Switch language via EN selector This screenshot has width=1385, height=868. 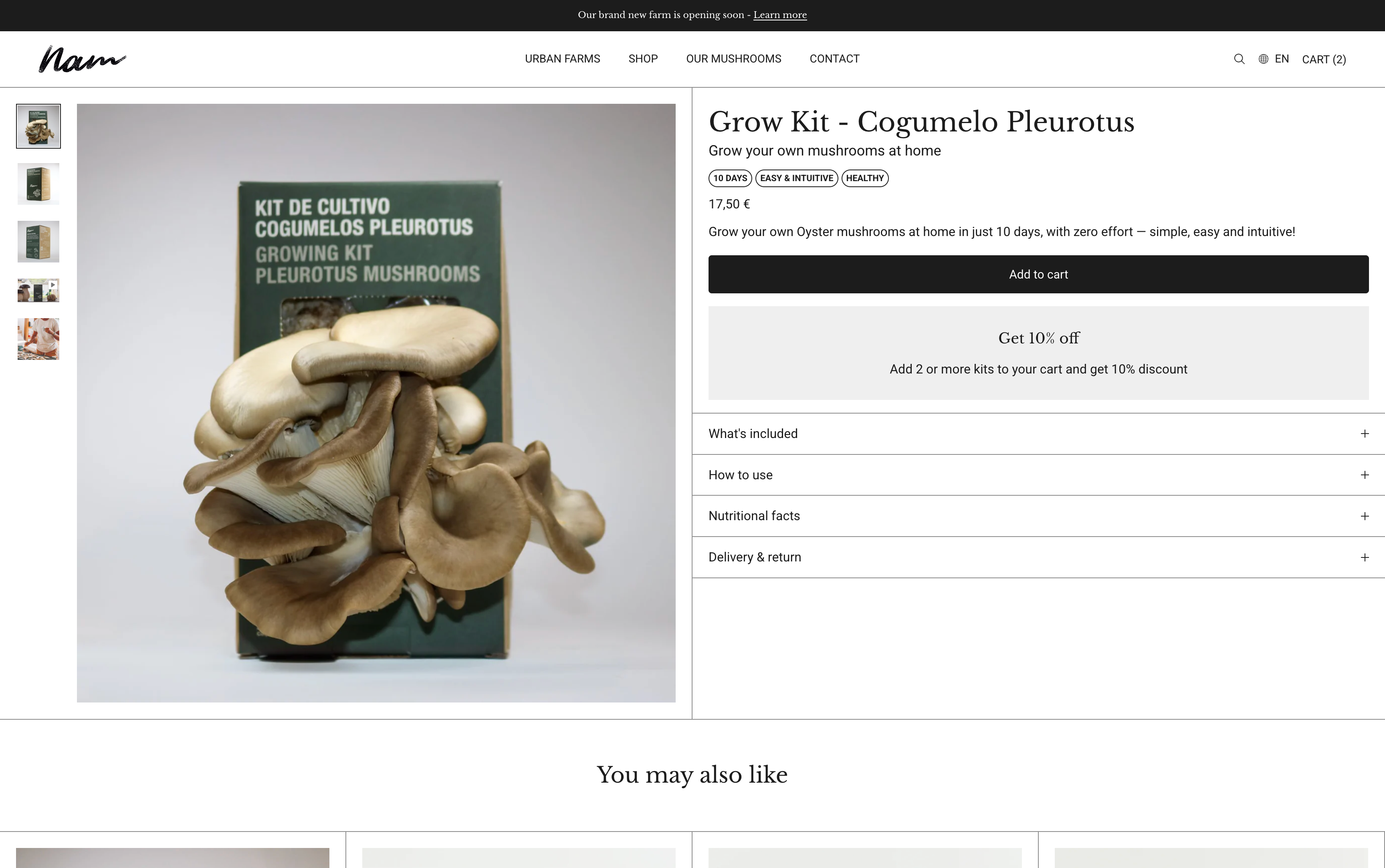tap(1281, 59)
